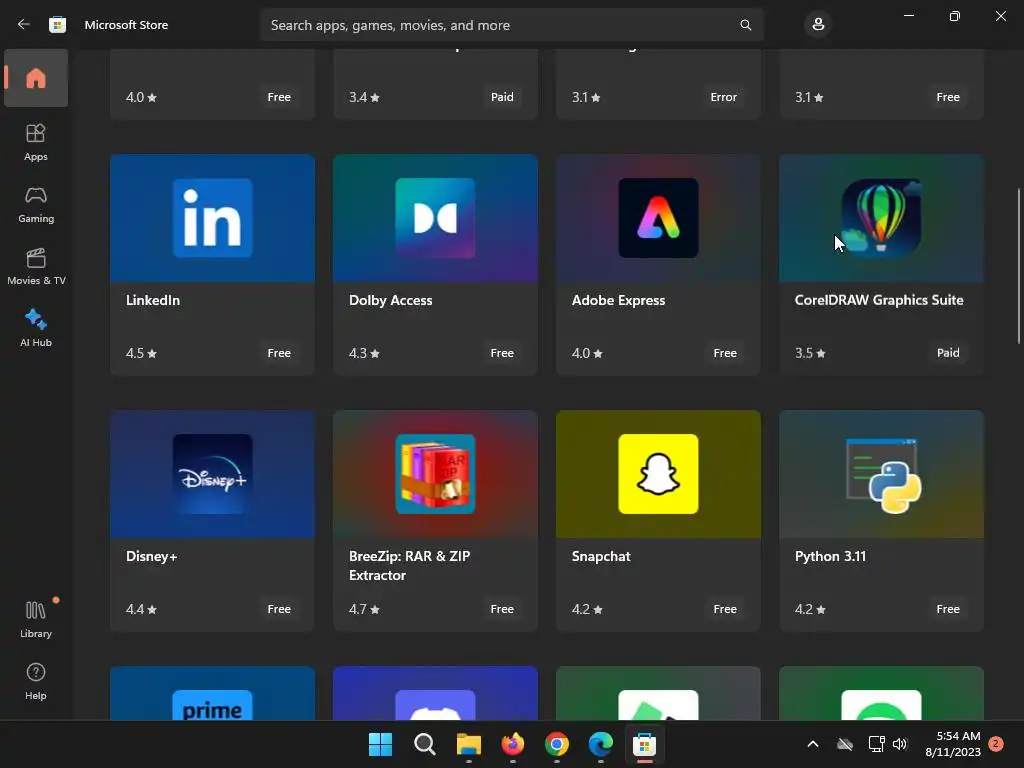Screen dimensions: 1024x768
Task: Click the Adobe Express app title
Action: coord(618,300)
